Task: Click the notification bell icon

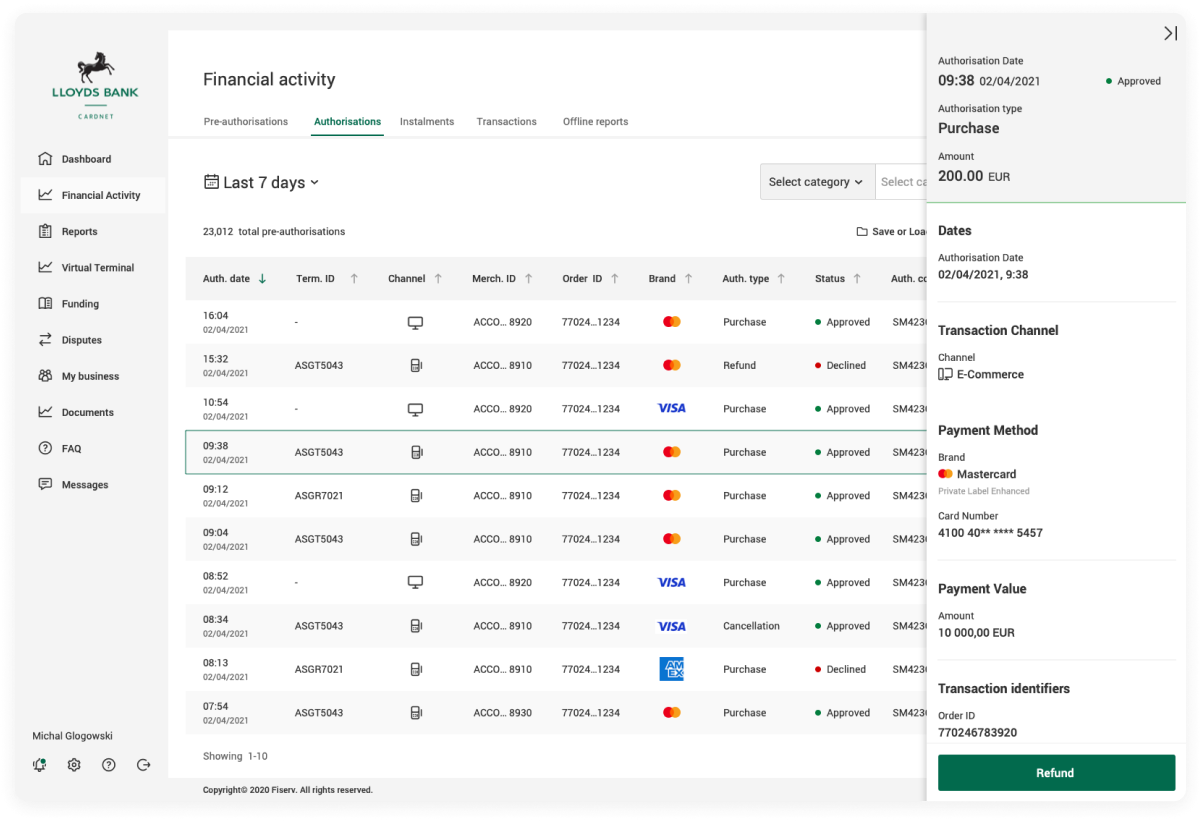Action: pos(40,764)
